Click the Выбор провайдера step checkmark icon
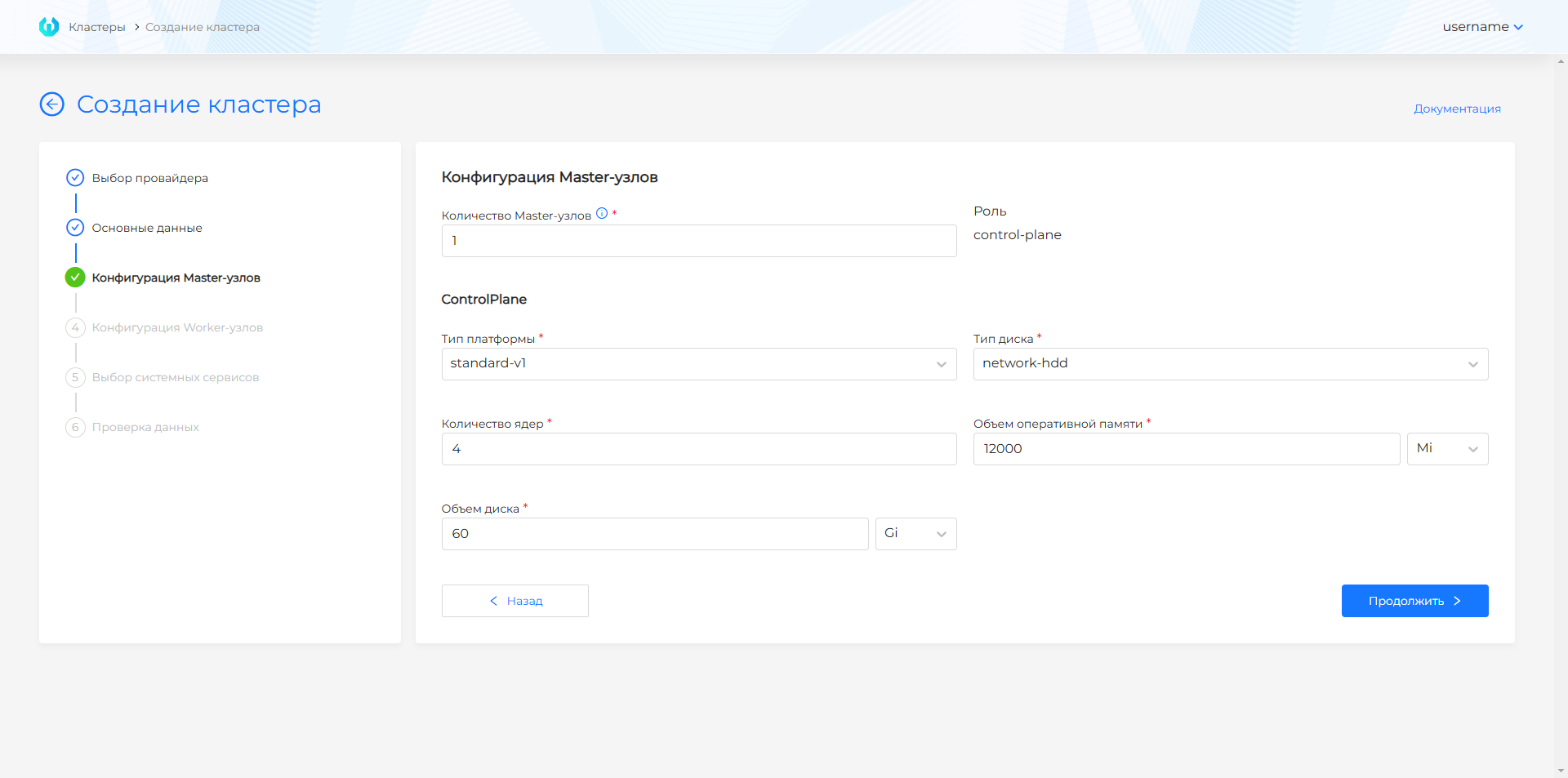The height and width of the screenshot is (778, 1568). [x=75, y=178]
